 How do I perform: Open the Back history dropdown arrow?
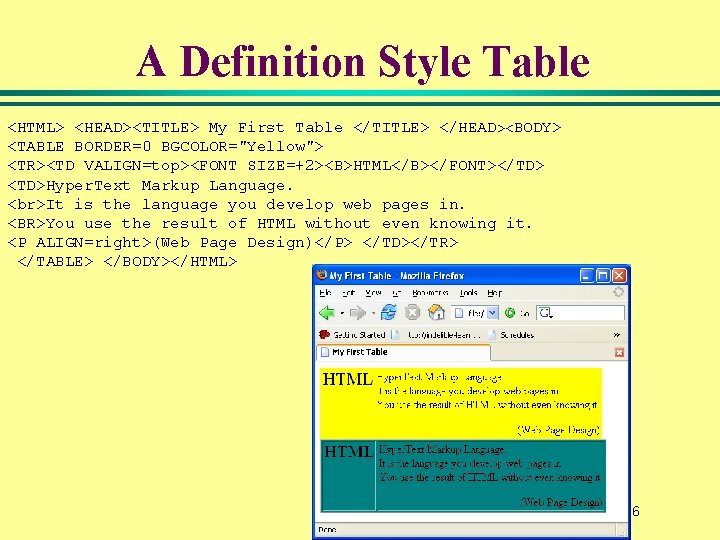point(342,314)
